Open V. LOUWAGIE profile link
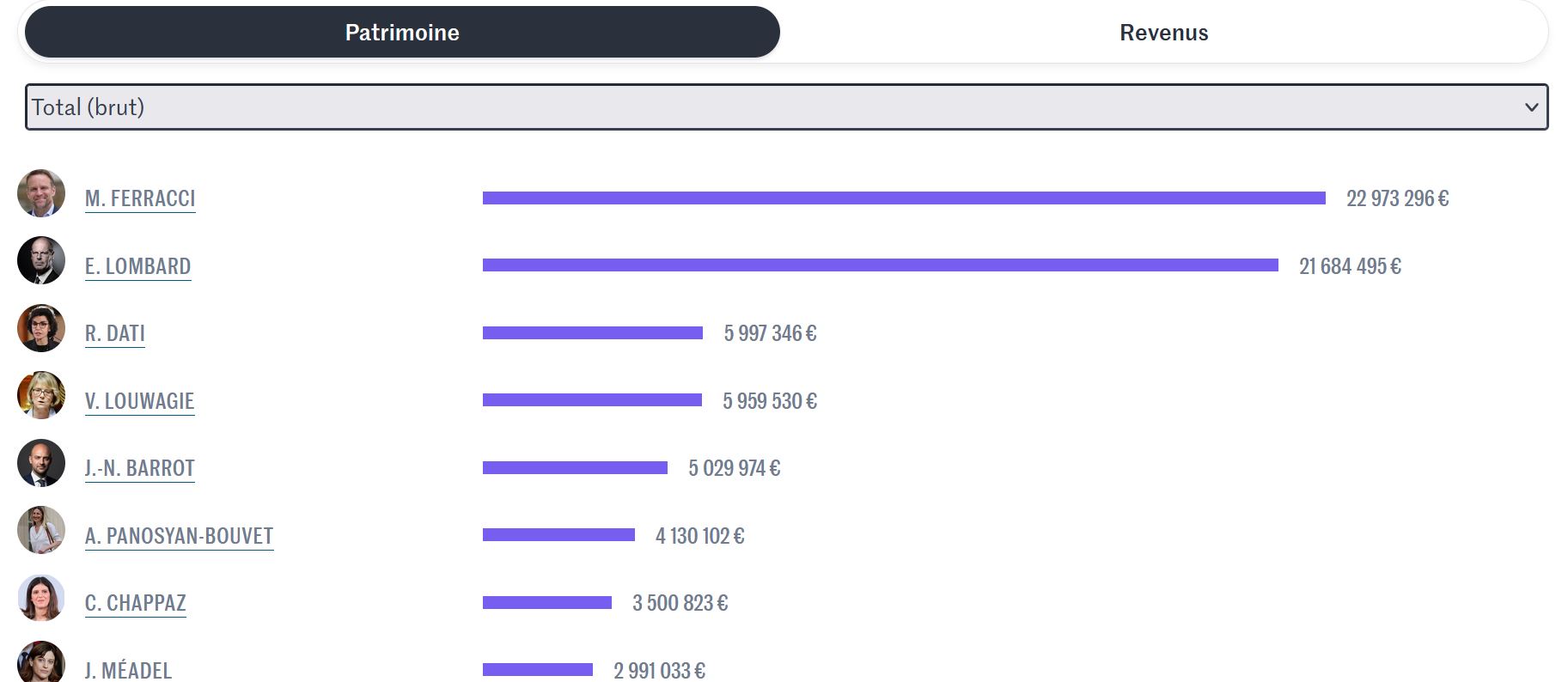 139,401
